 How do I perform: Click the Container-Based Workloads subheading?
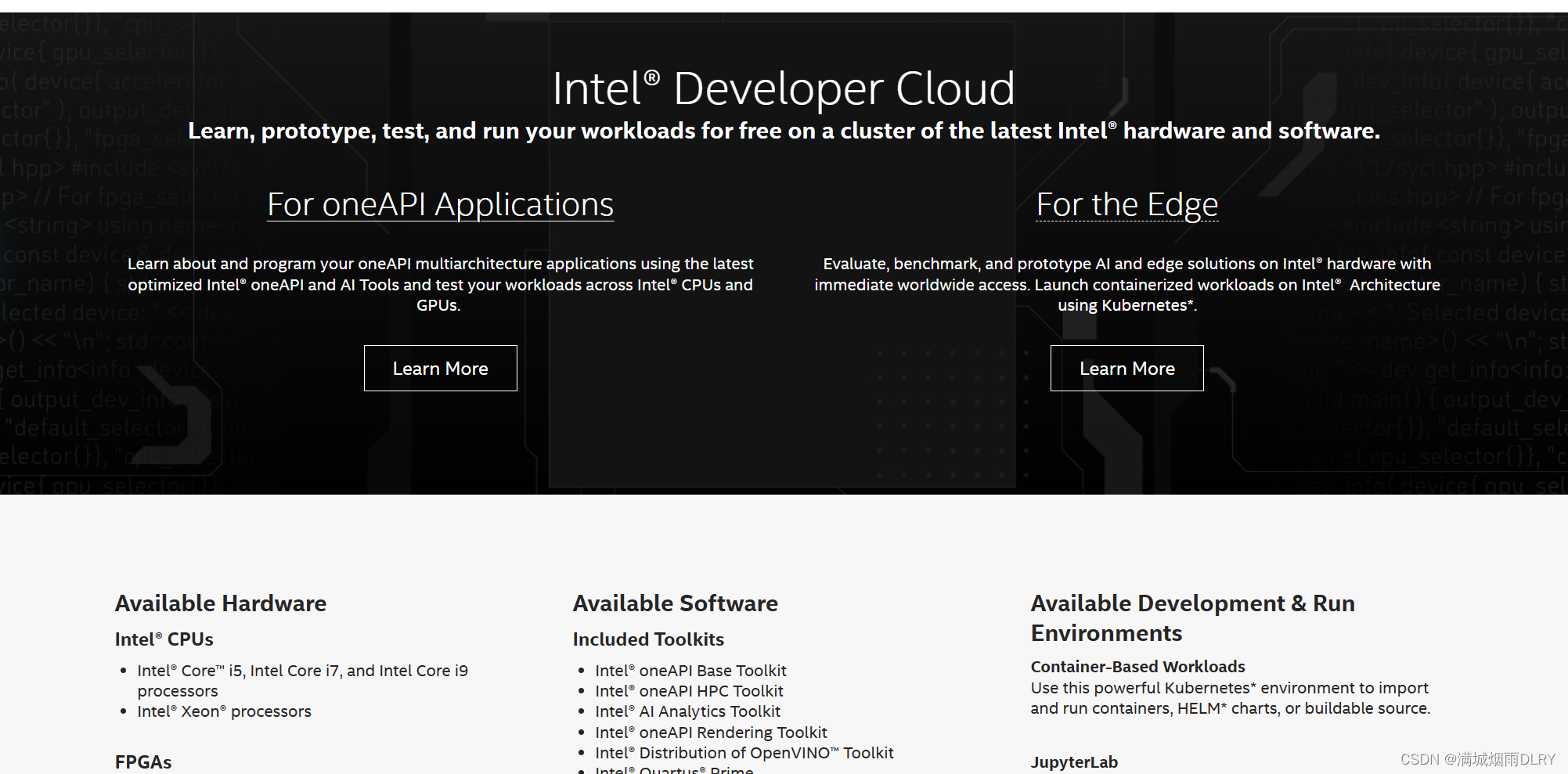click(1137, 667)
